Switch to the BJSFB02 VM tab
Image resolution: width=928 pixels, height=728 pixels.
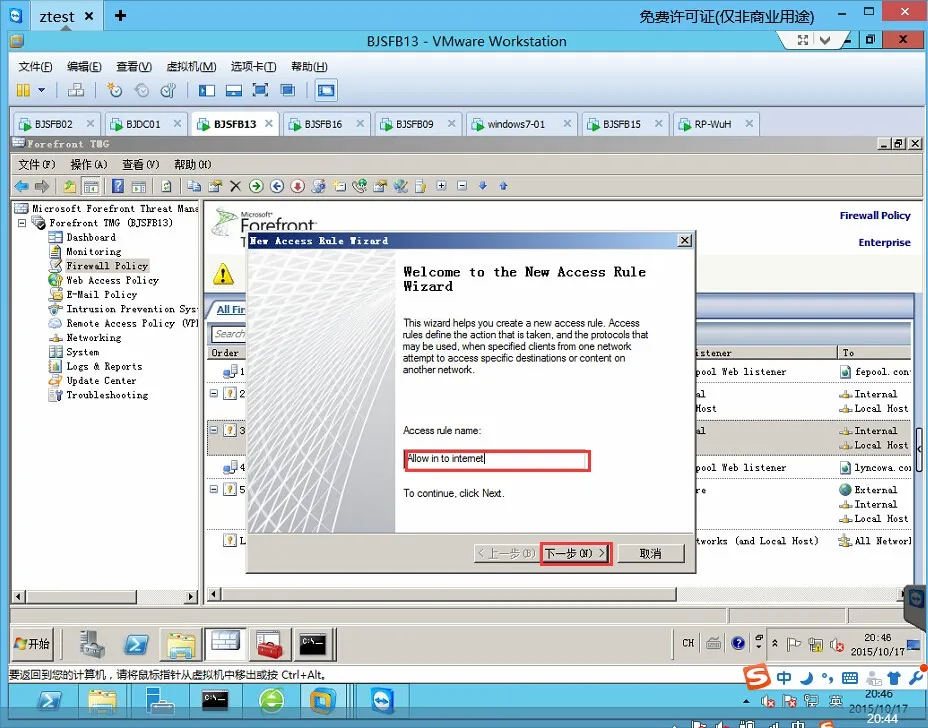coord(54,124)
